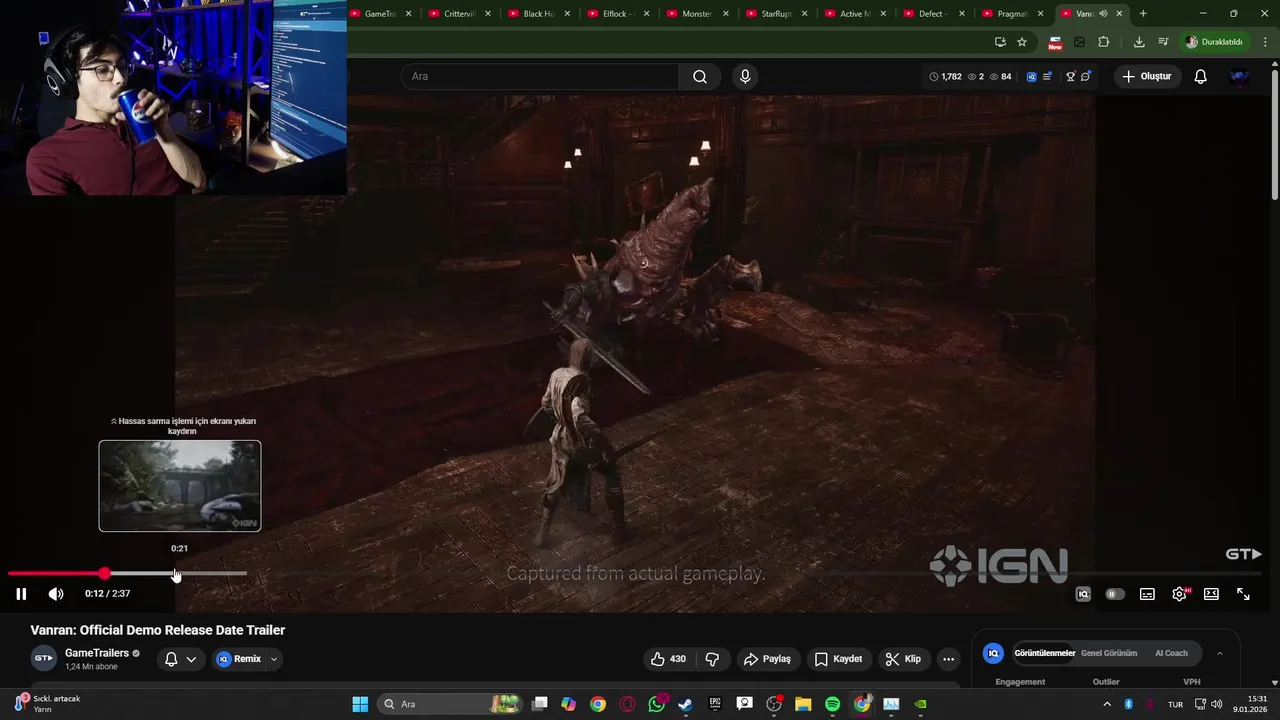Click the Klip scissors button
This screenshot has height=720, width=1280.
[902, 659]
